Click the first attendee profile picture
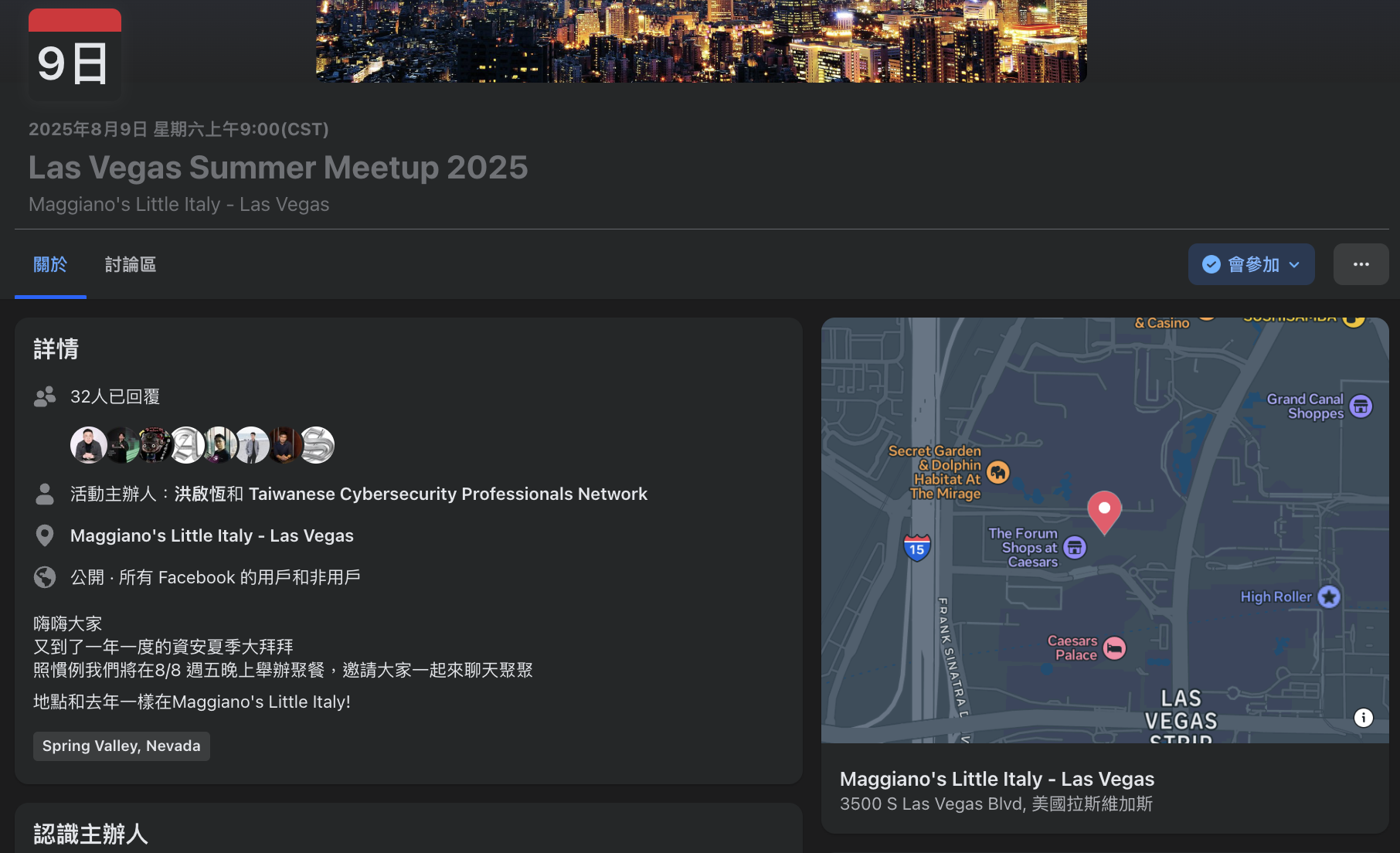1400x853 pixels. [88, 445]
